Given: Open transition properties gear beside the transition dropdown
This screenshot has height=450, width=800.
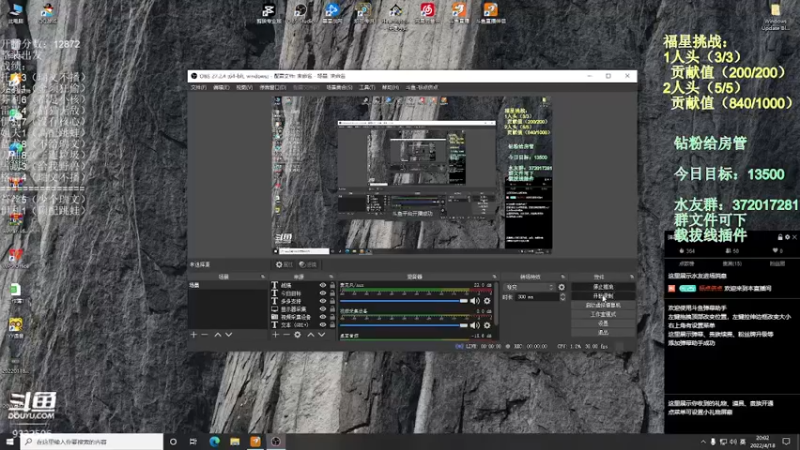Looking at the screenshot, I should coord(562,287).
